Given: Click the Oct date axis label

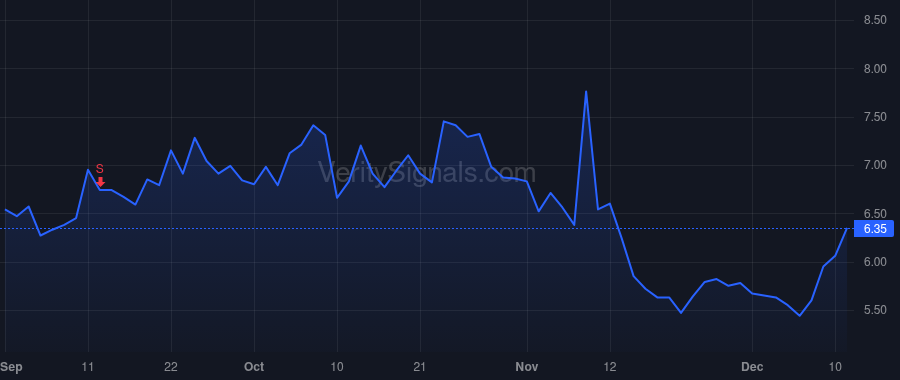Looking at the screenshot, I should pos(254,367).
